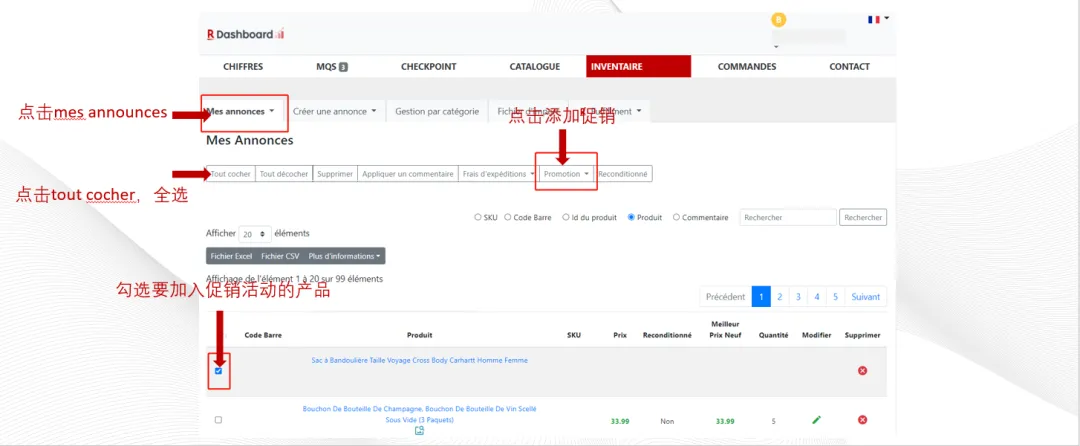The image size is (1080, 446).
Task: Open the Mes annonces dropdown tab
Action: 241,112
